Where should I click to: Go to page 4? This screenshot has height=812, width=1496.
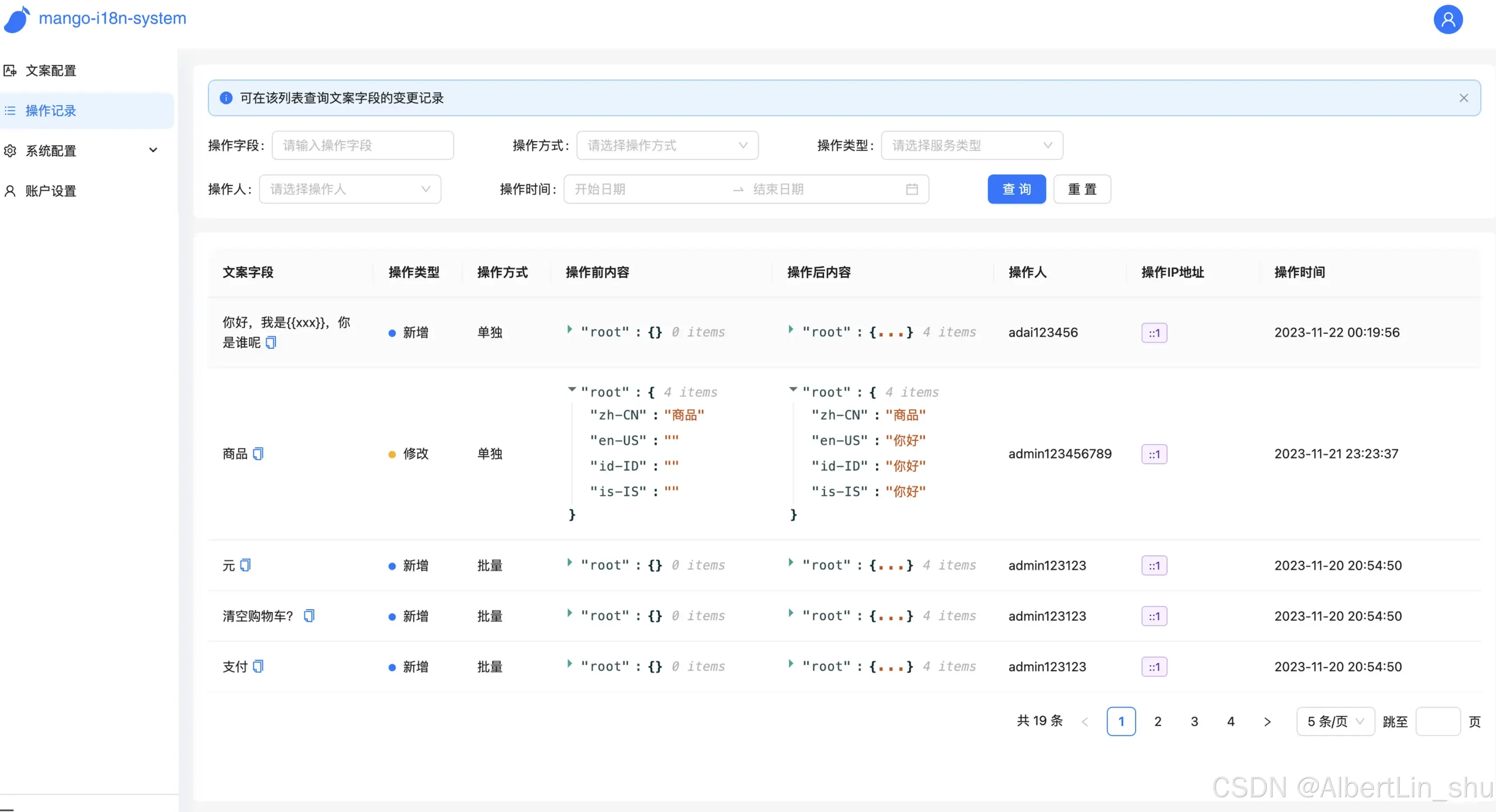(x=1231, y=721)
